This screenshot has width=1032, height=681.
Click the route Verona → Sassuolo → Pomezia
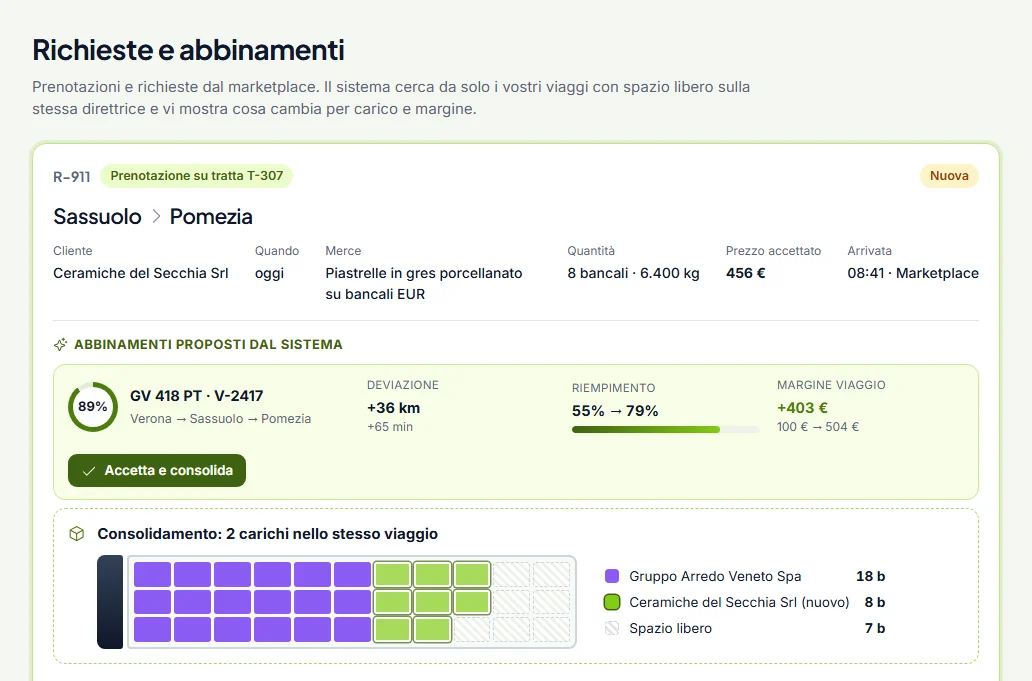pyautogui.click(x=220, y=418)
